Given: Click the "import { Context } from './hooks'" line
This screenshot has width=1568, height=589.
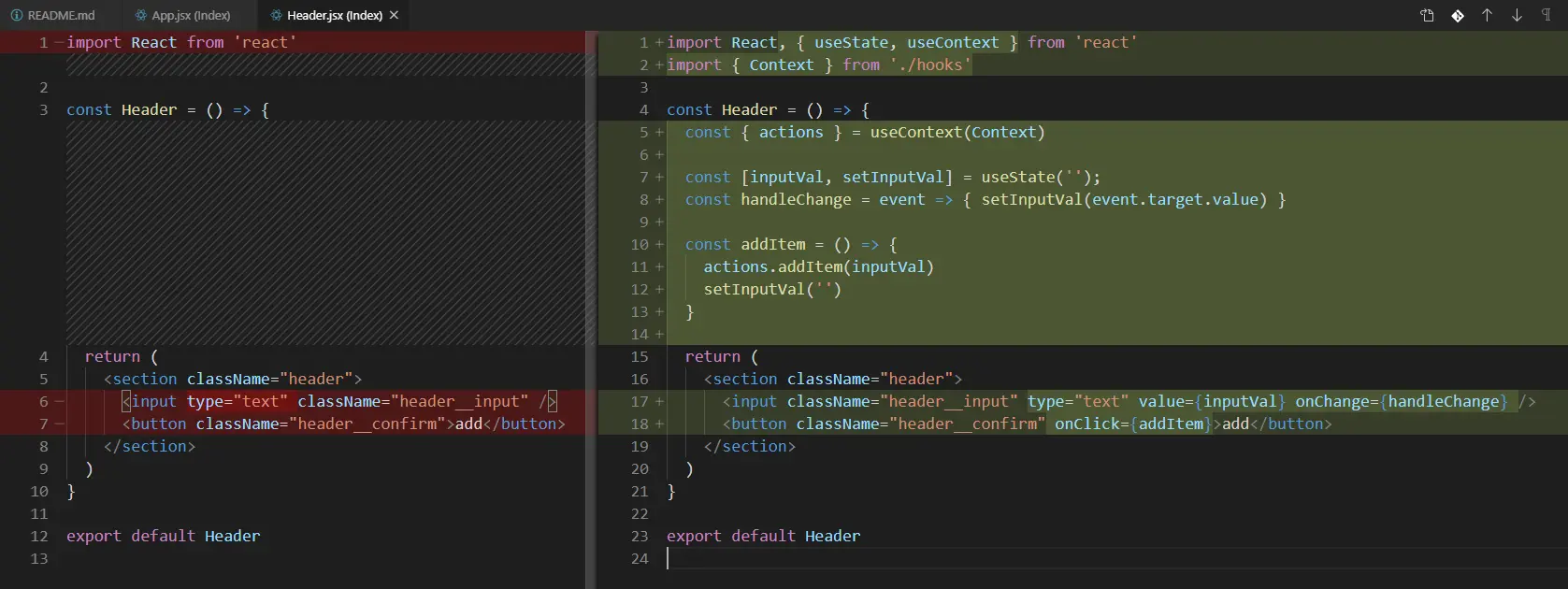Looking at the screenshot, I should pos(818,65).
